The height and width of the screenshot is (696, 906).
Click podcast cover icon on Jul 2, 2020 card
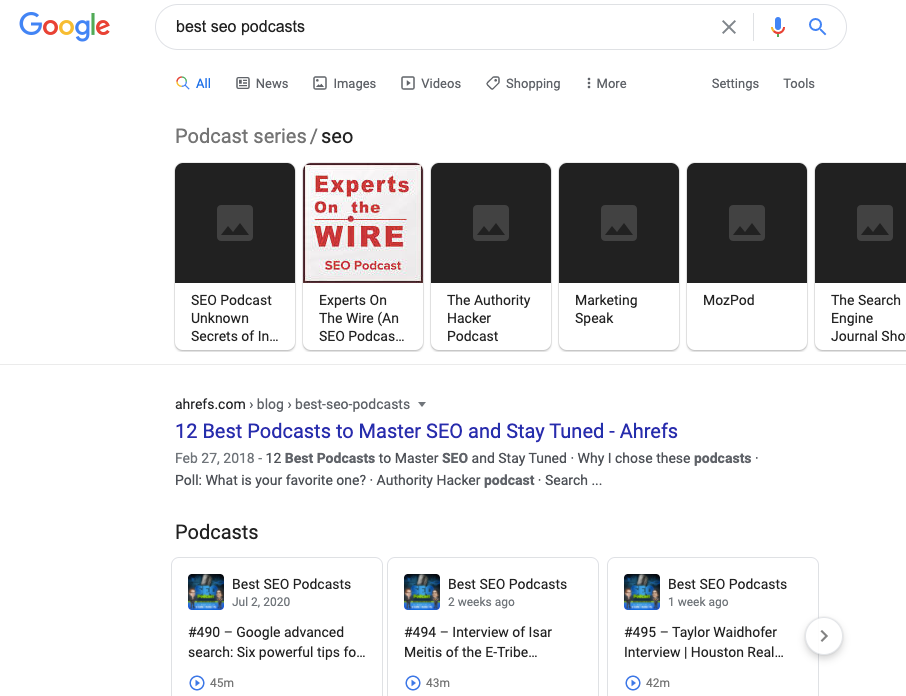206,592
